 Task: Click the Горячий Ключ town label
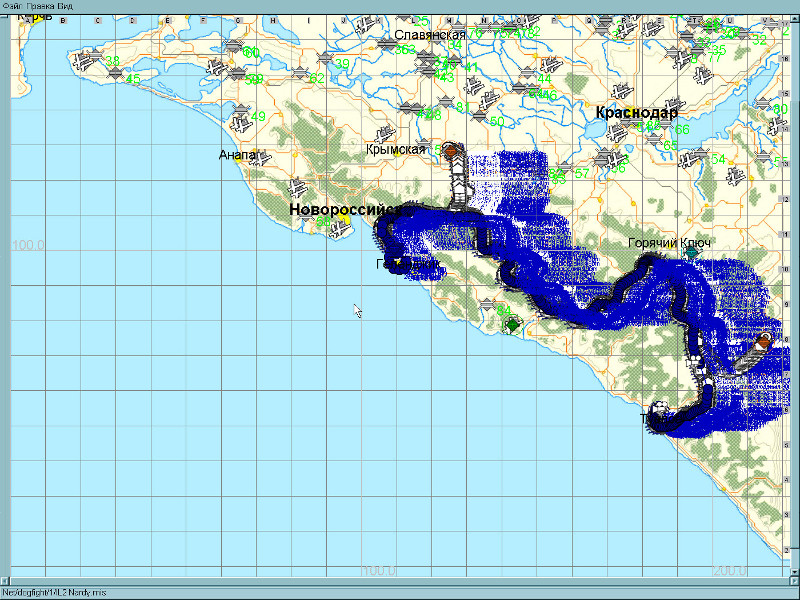pyautogui.click(x=669, y=243)
